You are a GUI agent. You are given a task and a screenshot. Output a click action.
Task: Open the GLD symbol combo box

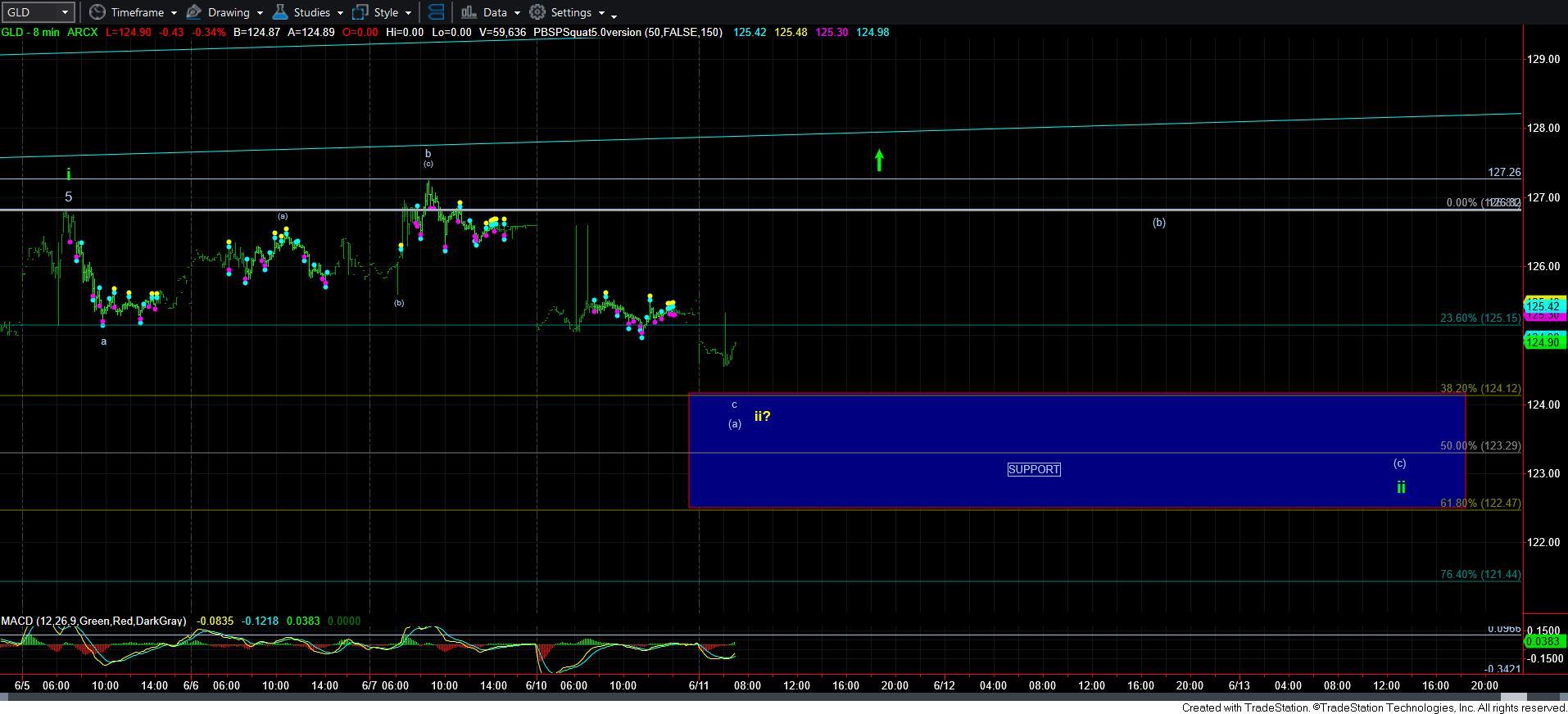pos(38,12)
